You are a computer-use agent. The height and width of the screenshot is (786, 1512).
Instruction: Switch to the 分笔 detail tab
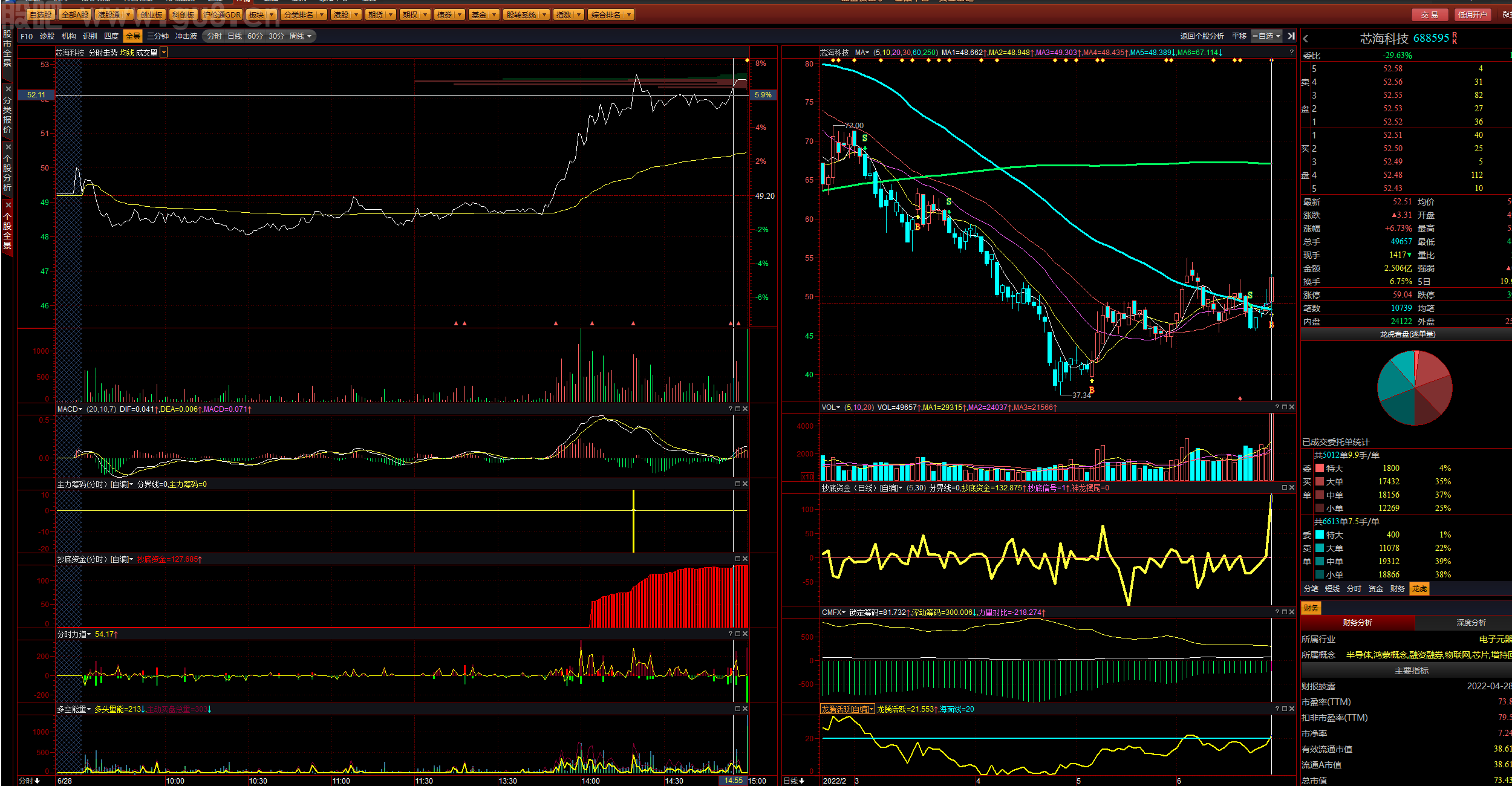(x=1311, y=589)
